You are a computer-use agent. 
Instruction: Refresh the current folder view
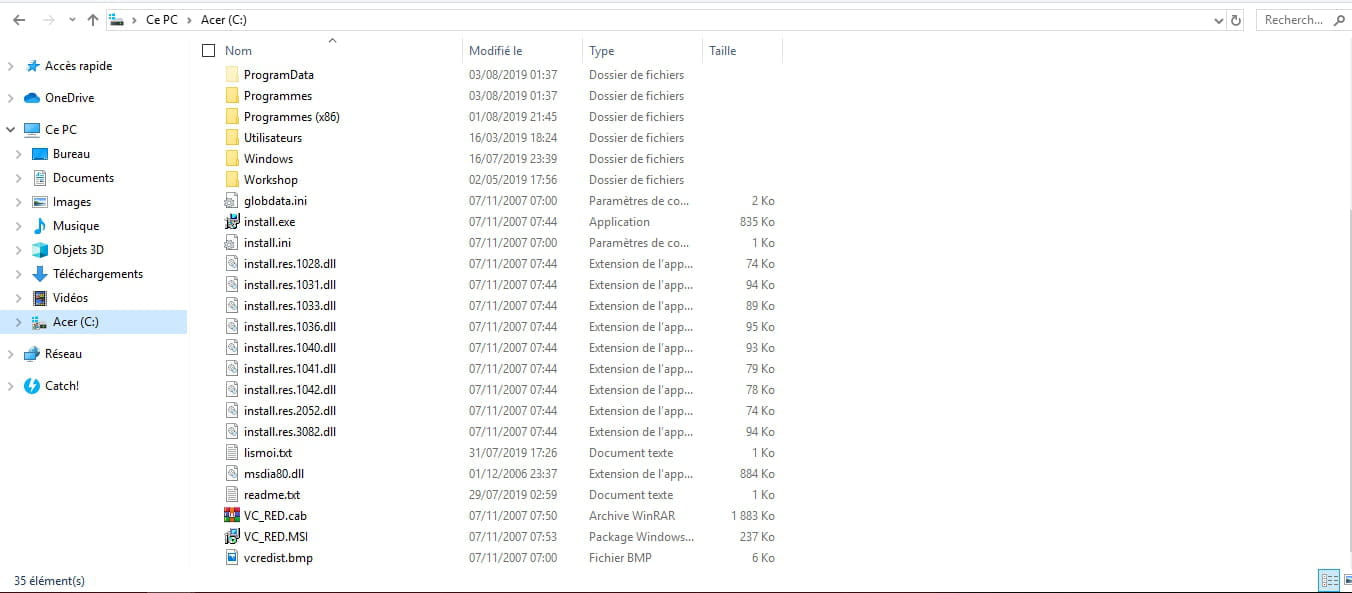click(x=1236, y=20)
